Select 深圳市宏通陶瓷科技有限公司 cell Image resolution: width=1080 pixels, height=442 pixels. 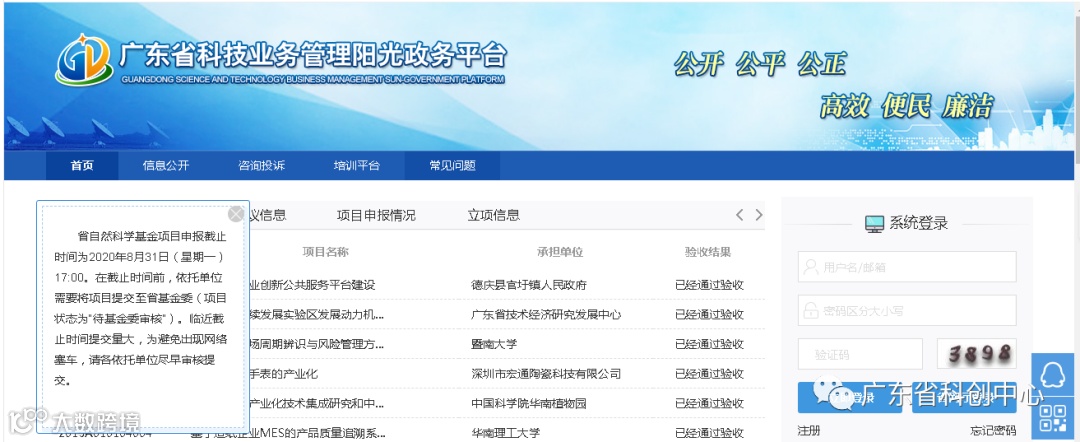pyautogui.click(x=546, y=374)
